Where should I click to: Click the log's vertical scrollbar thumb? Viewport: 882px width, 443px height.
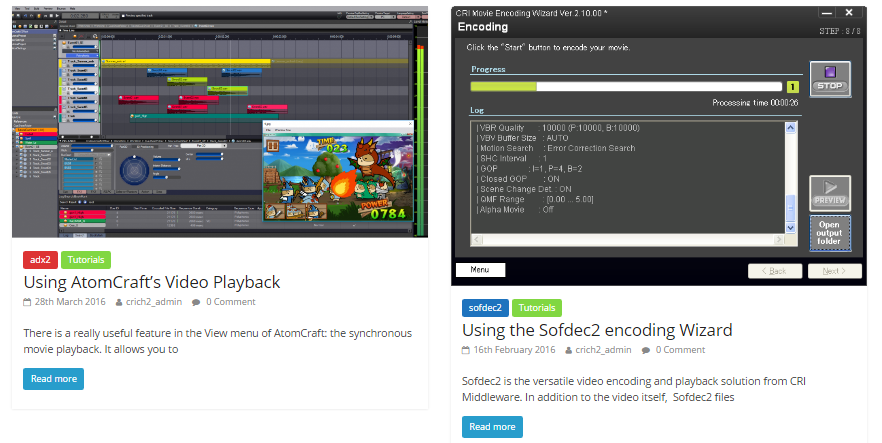[790, 207]
